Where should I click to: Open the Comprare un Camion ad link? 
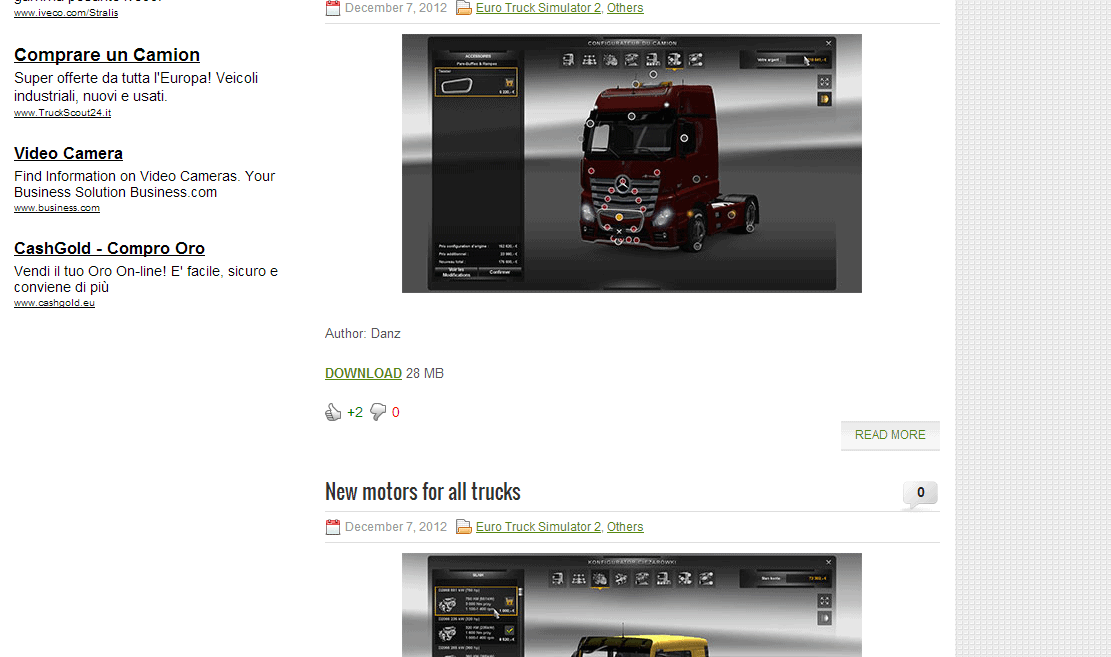[107, 55]
